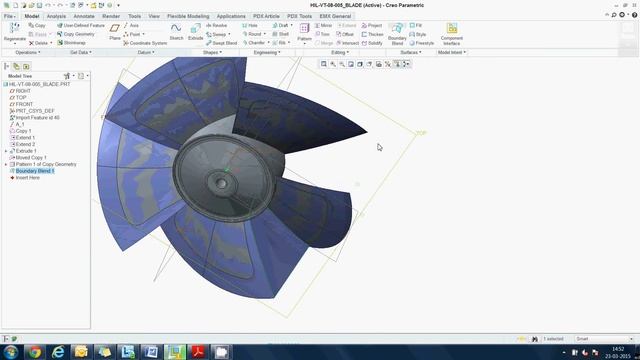
Task: Select the Swept Blend tool
Action: tap(221, 43)
